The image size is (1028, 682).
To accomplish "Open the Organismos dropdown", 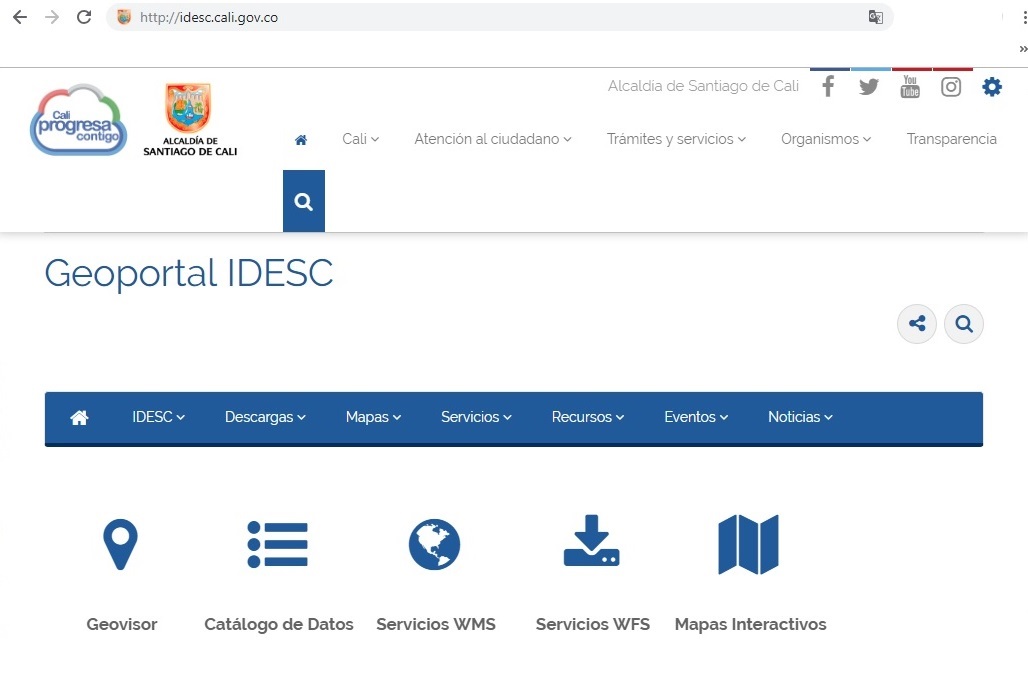I will [825, 139].
